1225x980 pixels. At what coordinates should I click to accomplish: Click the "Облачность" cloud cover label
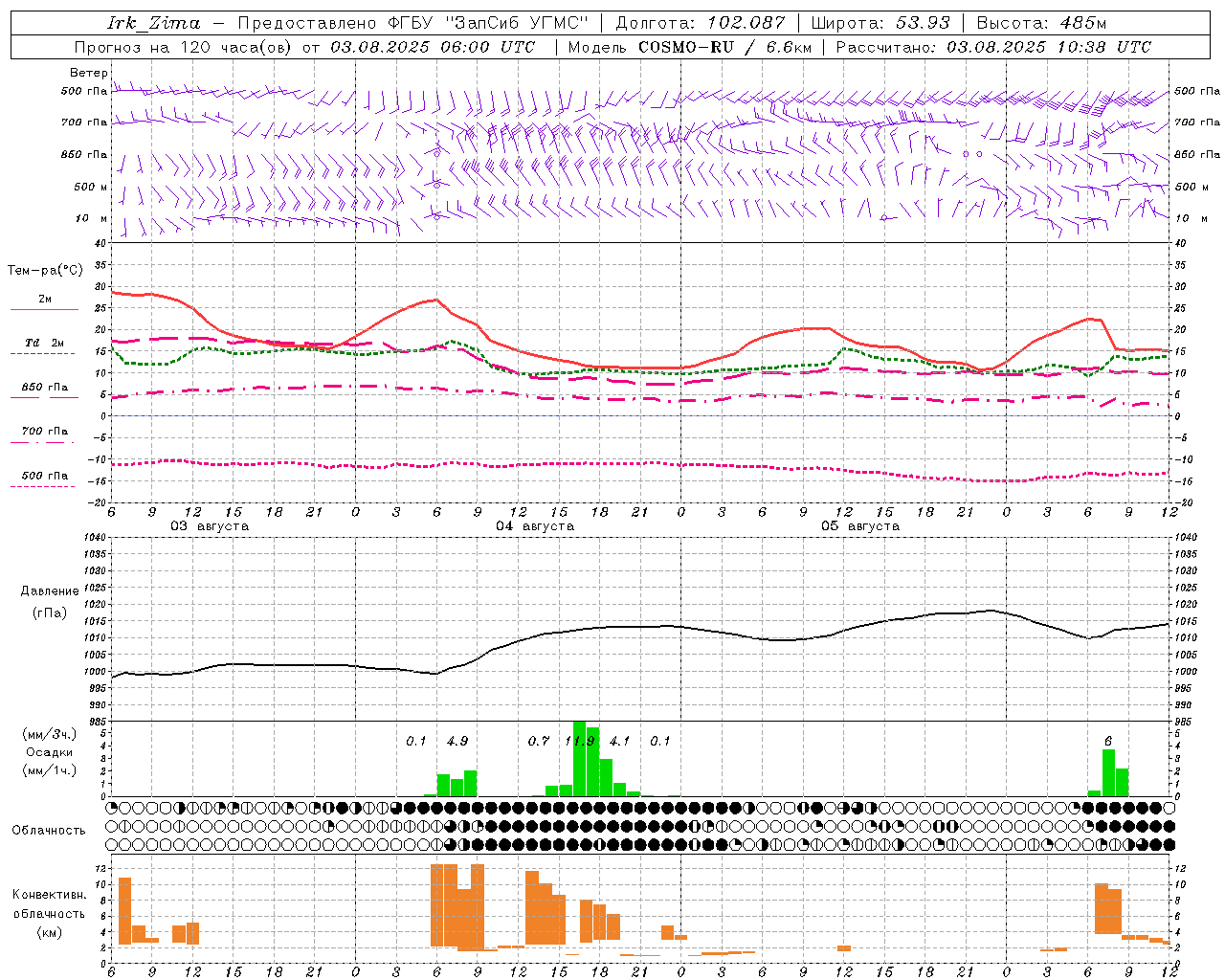[49, 830]
